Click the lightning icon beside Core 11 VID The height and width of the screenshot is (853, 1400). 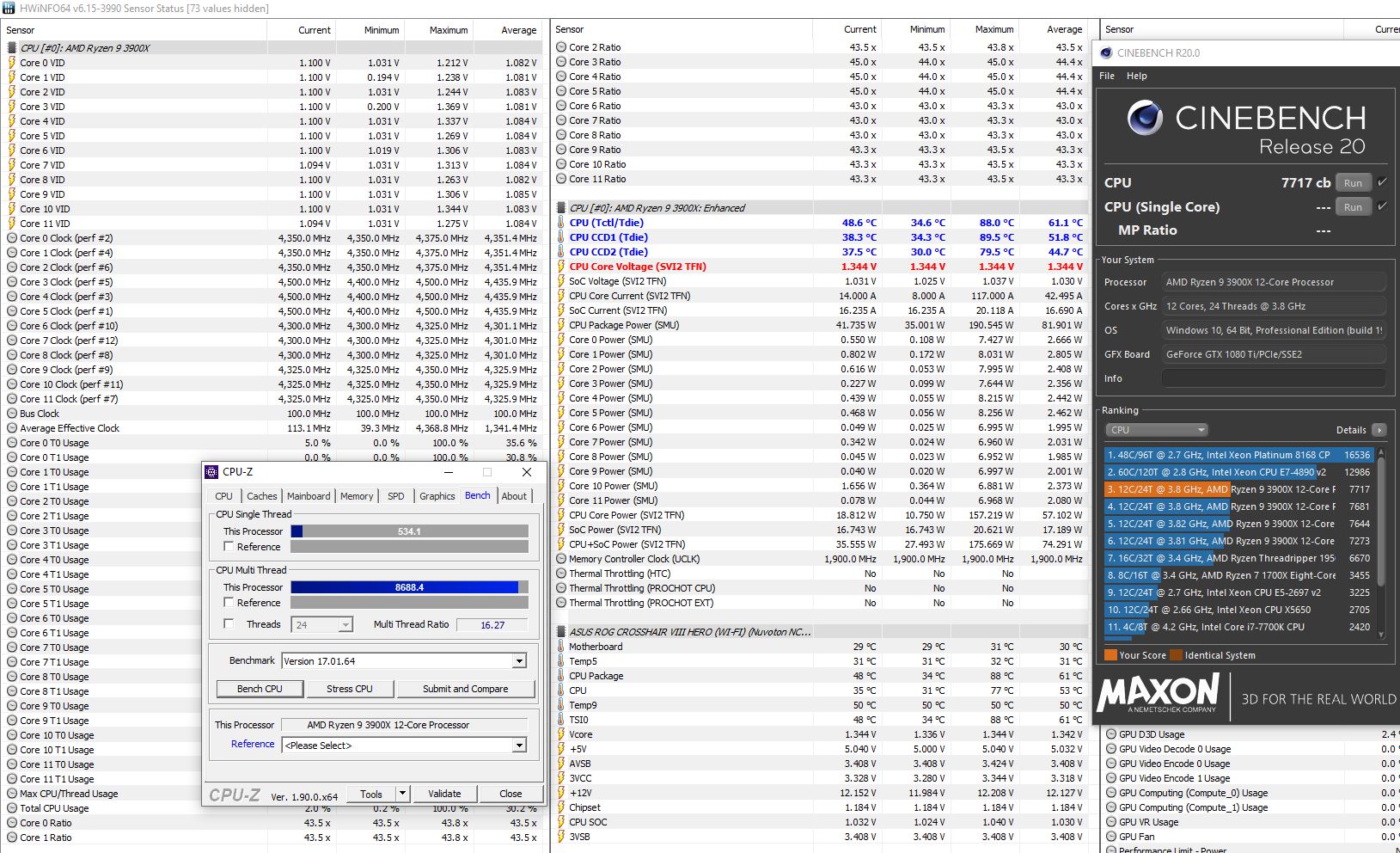(12, 224)
